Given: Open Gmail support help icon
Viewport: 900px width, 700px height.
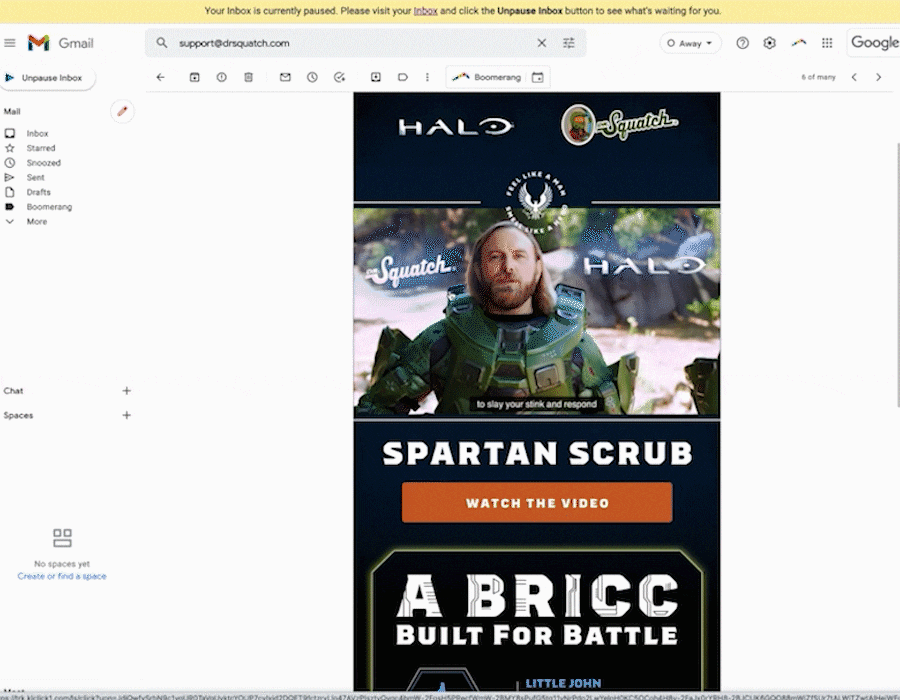Looking at the screenshot, I should pyautogui.click(x=742, y=43).
